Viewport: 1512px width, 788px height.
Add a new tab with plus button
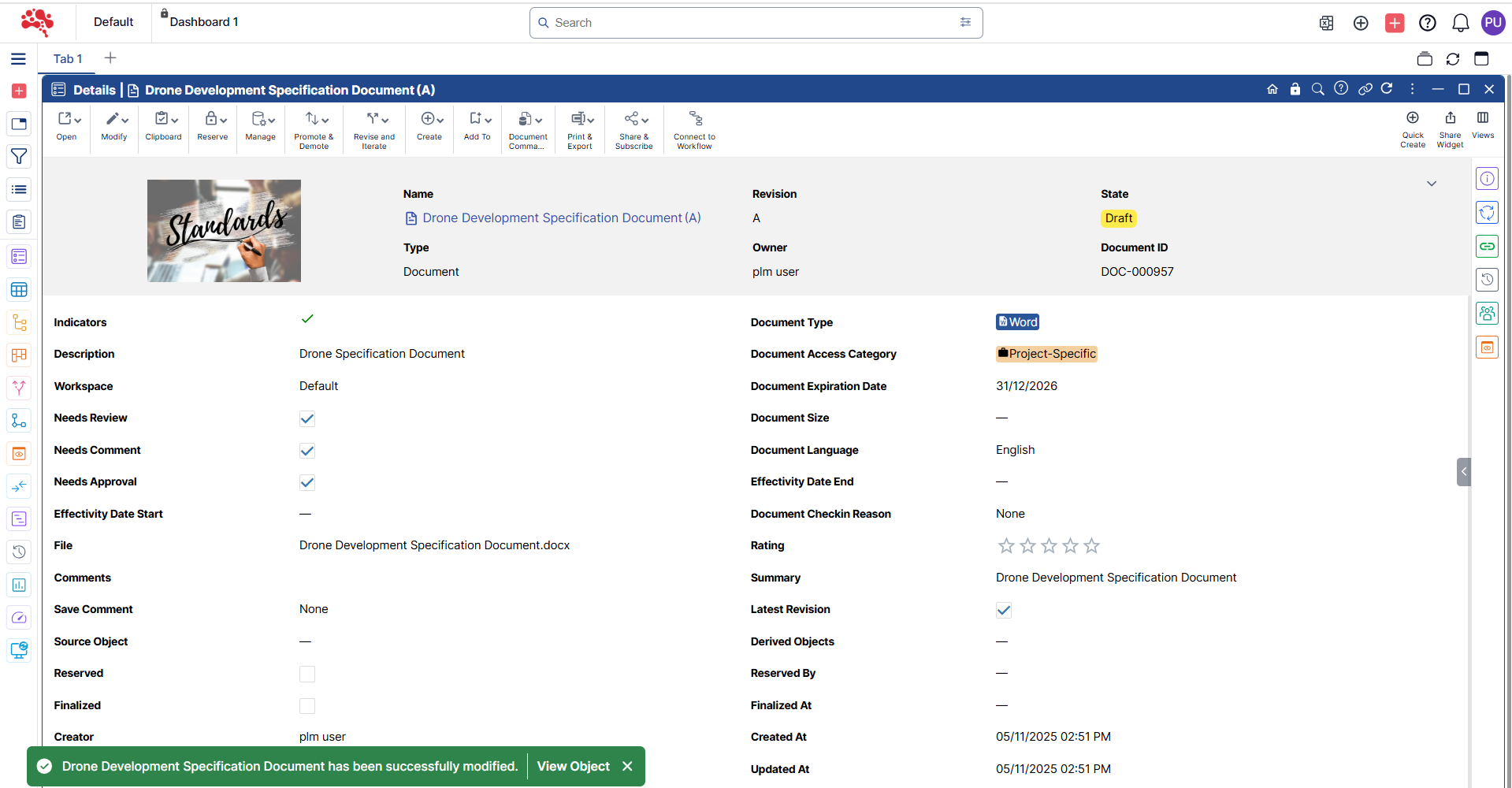pyautogui.click(x=110, y=58)
